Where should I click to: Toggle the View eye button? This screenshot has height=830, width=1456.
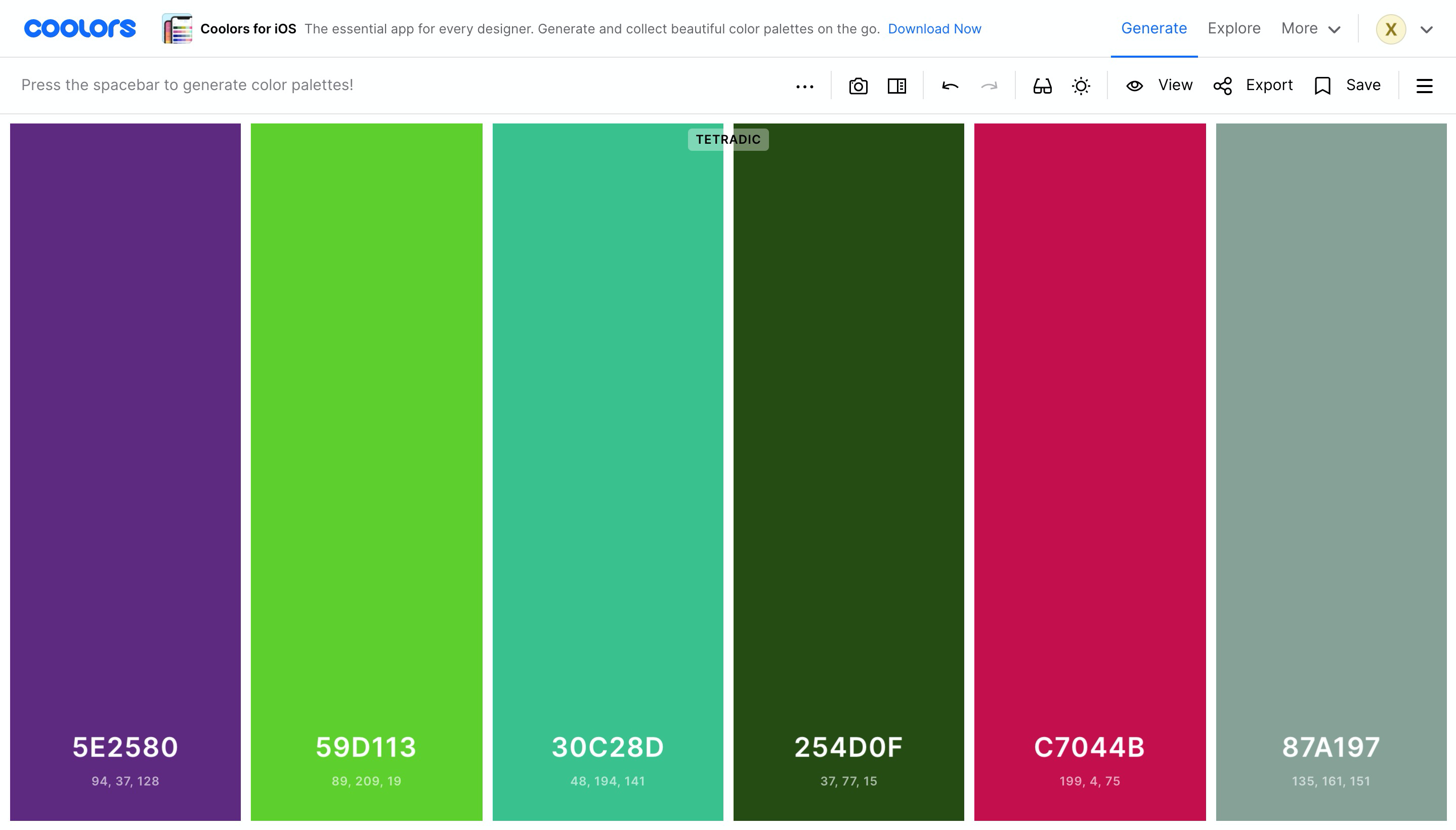click(1159, 86)
